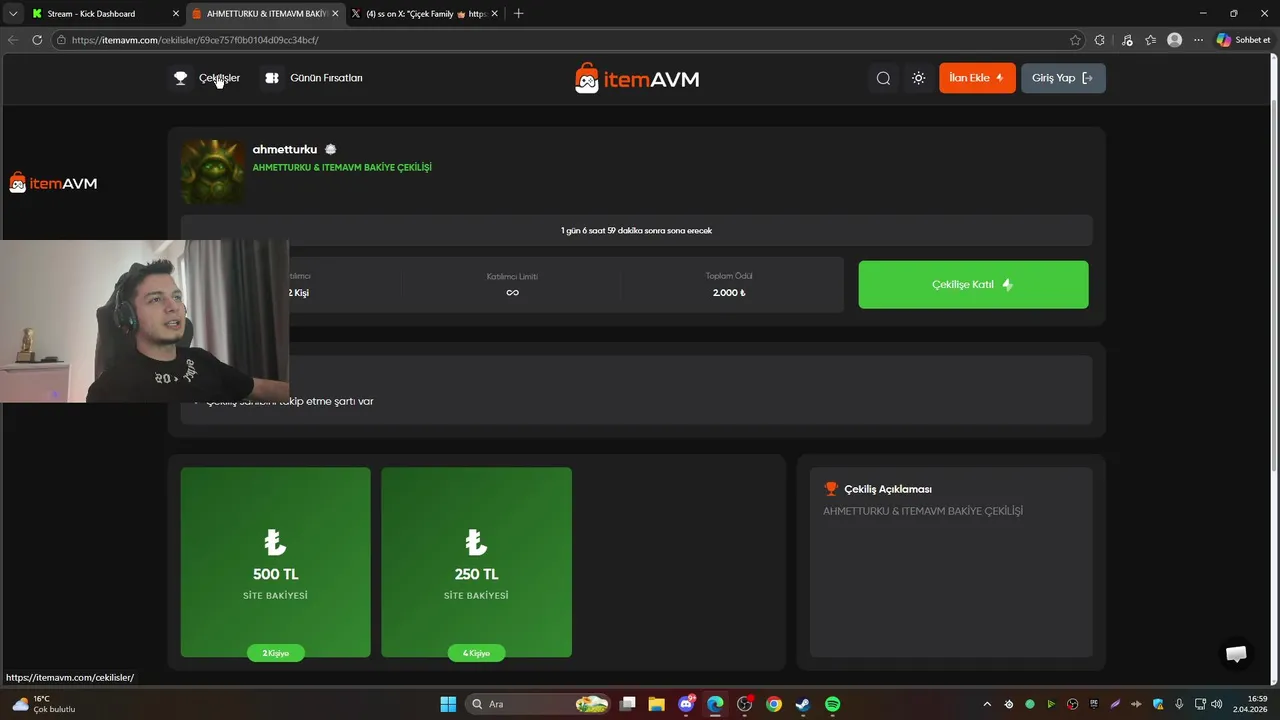Screen dimensions: 1280x720
Task: Open Discord from taskbar
Action: (686, 704)
